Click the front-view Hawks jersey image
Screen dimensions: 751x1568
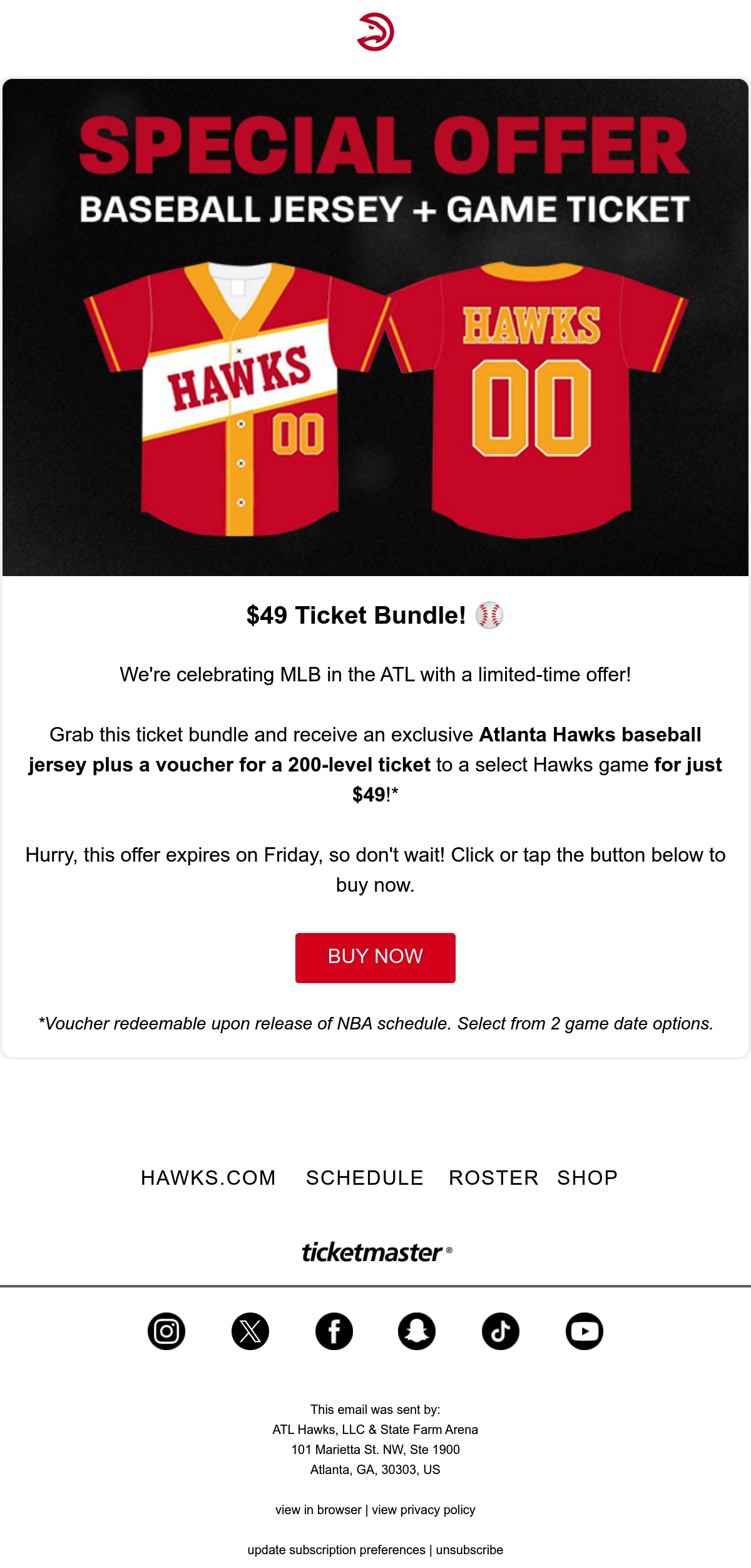(238, 400)
